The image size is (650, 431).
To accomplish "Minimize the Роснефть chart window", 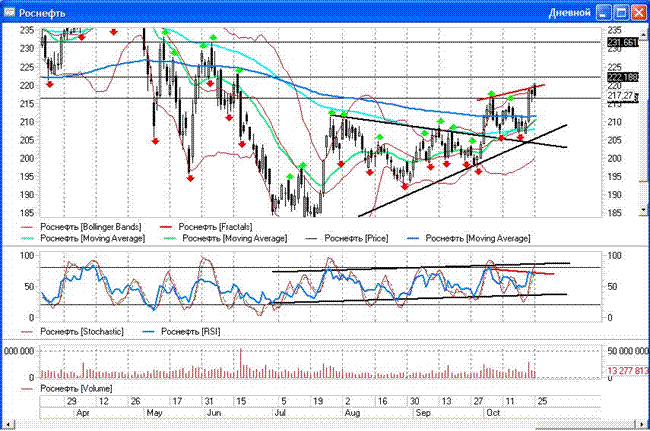I will pos(604,13).
